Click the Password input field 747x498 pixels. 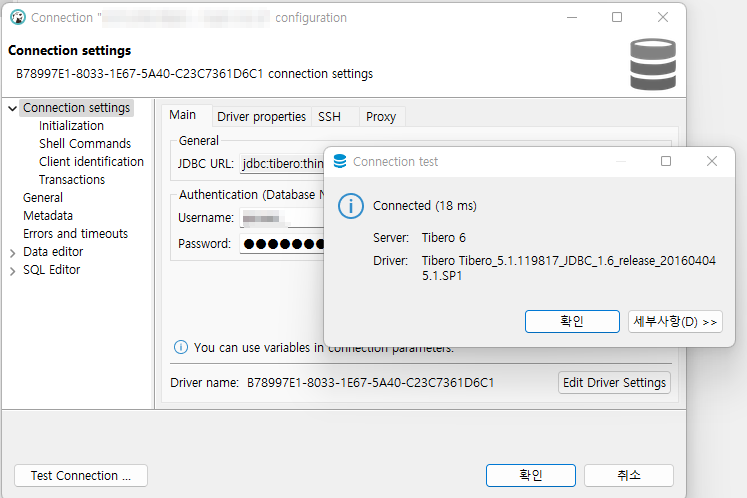(x=282, y=244)
